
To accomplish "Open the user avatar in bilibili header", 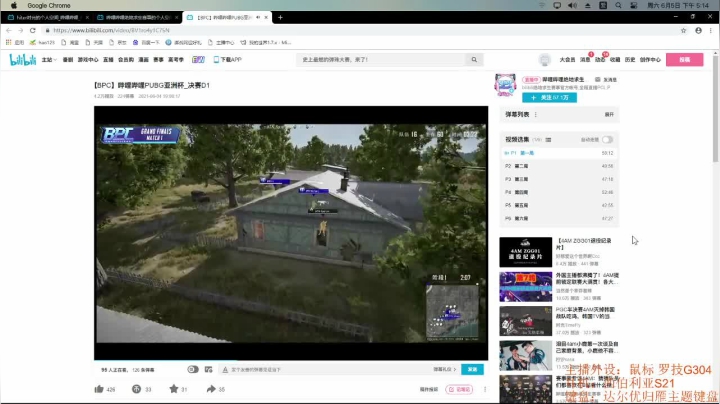I will (x=545, y=60).
